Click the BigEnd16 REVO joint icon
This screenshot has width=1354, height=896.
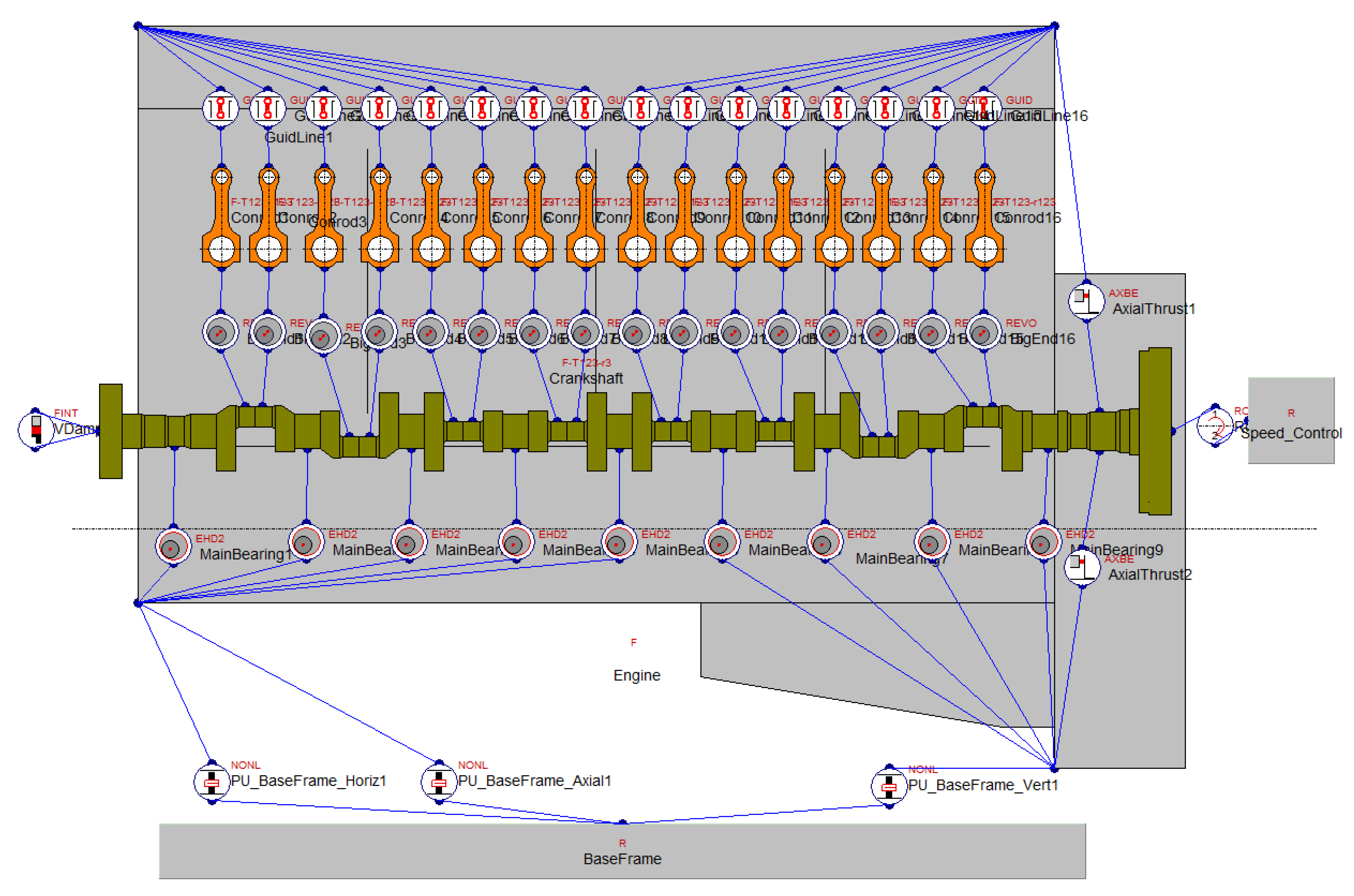(x=983, y=332)
